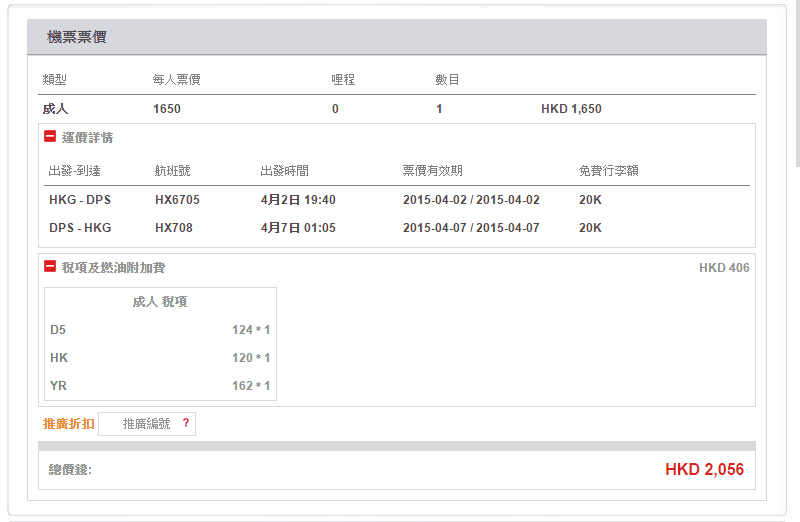Click the 免費行李額 column header
This screenshot has width=800, height=522.
(608, 171)
